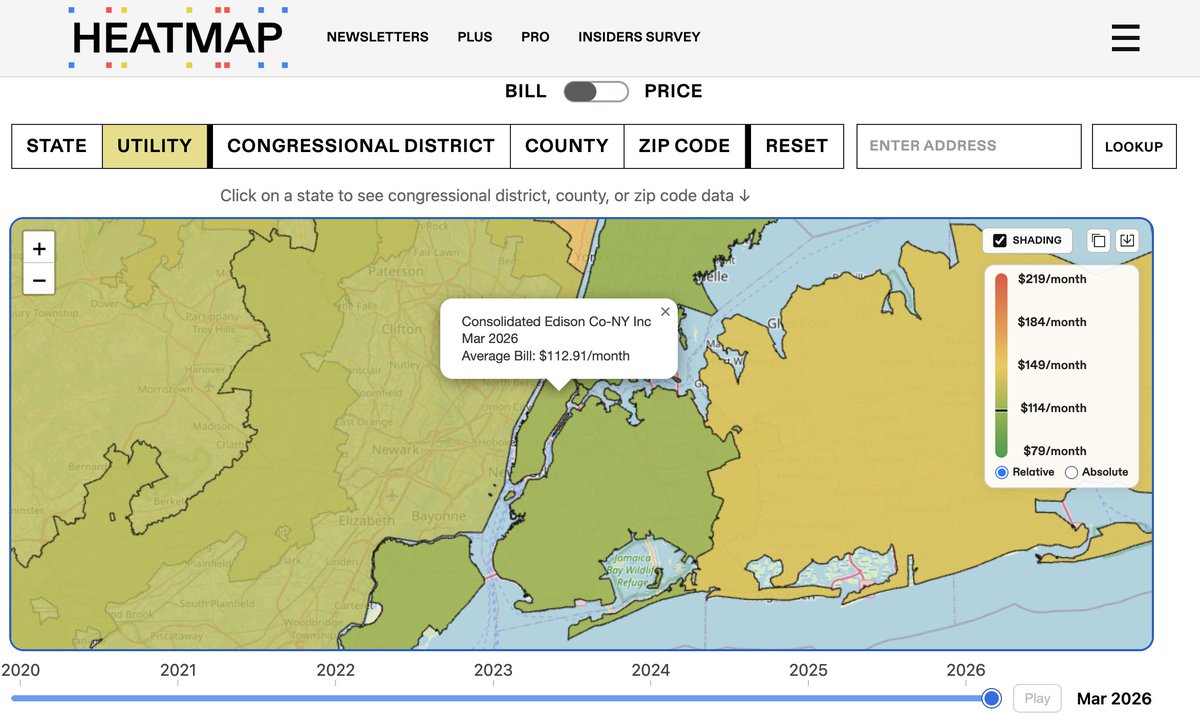Click the $184/month legend label

[x=1052, y=322]
